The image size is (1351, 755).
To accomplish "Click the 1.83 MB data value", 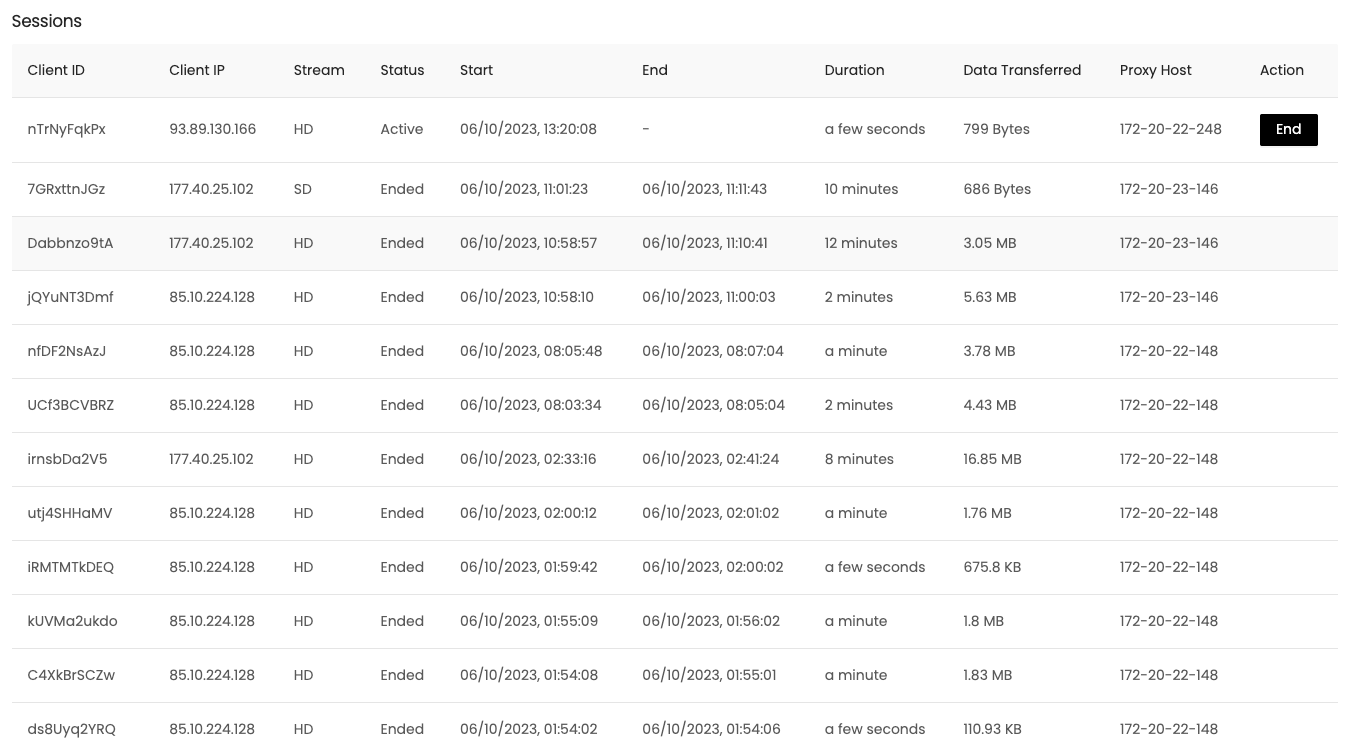I will point(987,675).
